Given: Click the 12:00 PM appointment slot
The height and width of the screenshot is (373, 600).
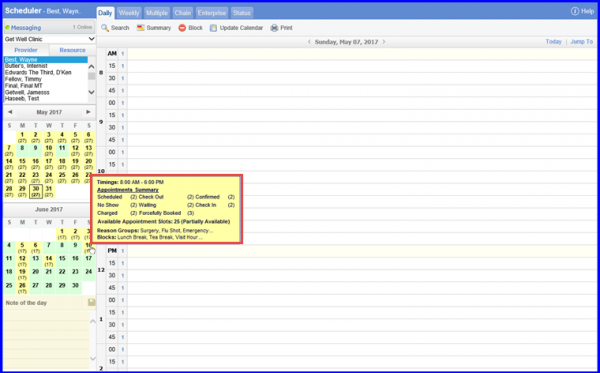Looking at the screenshot, I should pyautogui.click(x=362, y=251).
